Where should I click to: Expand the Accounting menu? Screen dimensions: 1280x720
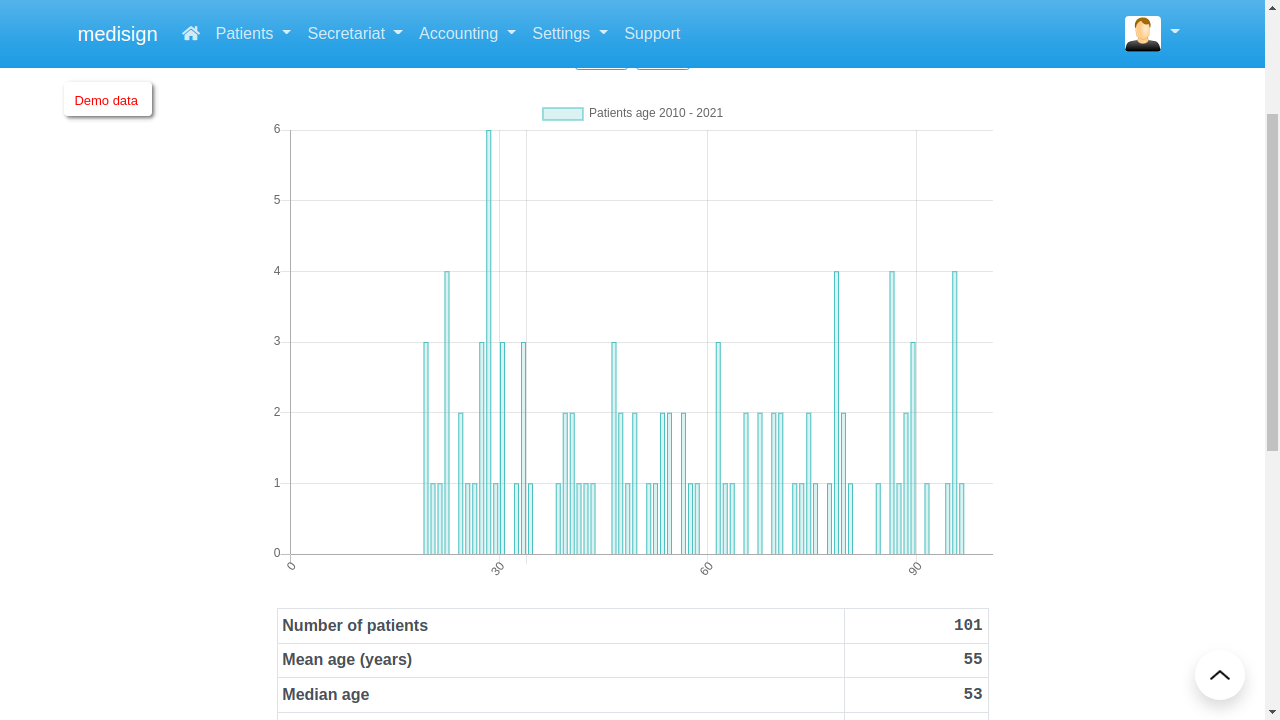(467, 33)
